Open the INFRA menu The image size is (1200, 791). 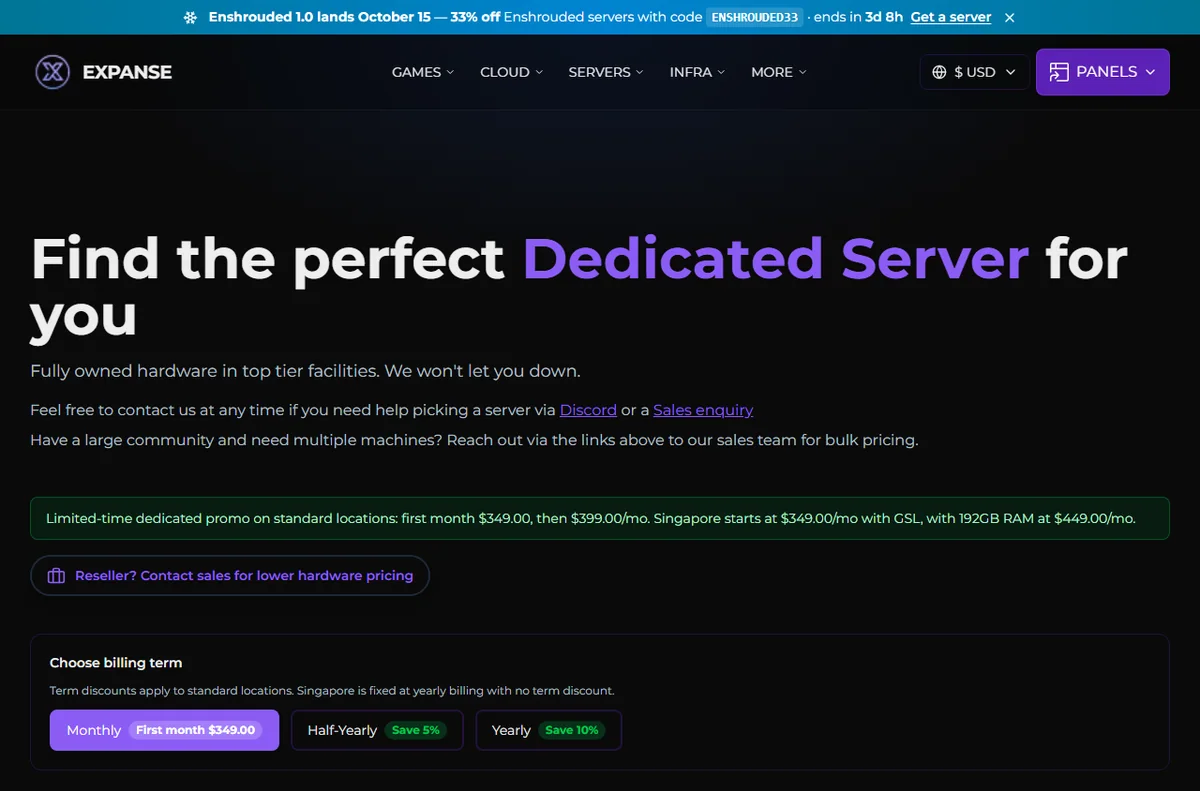[698, 72]
